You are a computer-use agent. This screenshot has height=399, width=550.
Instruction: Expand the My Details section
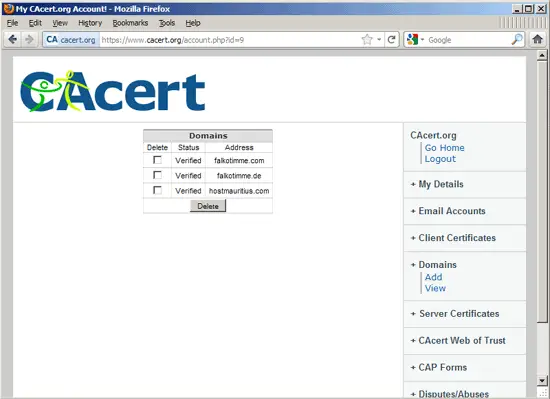tap(437, 184)
